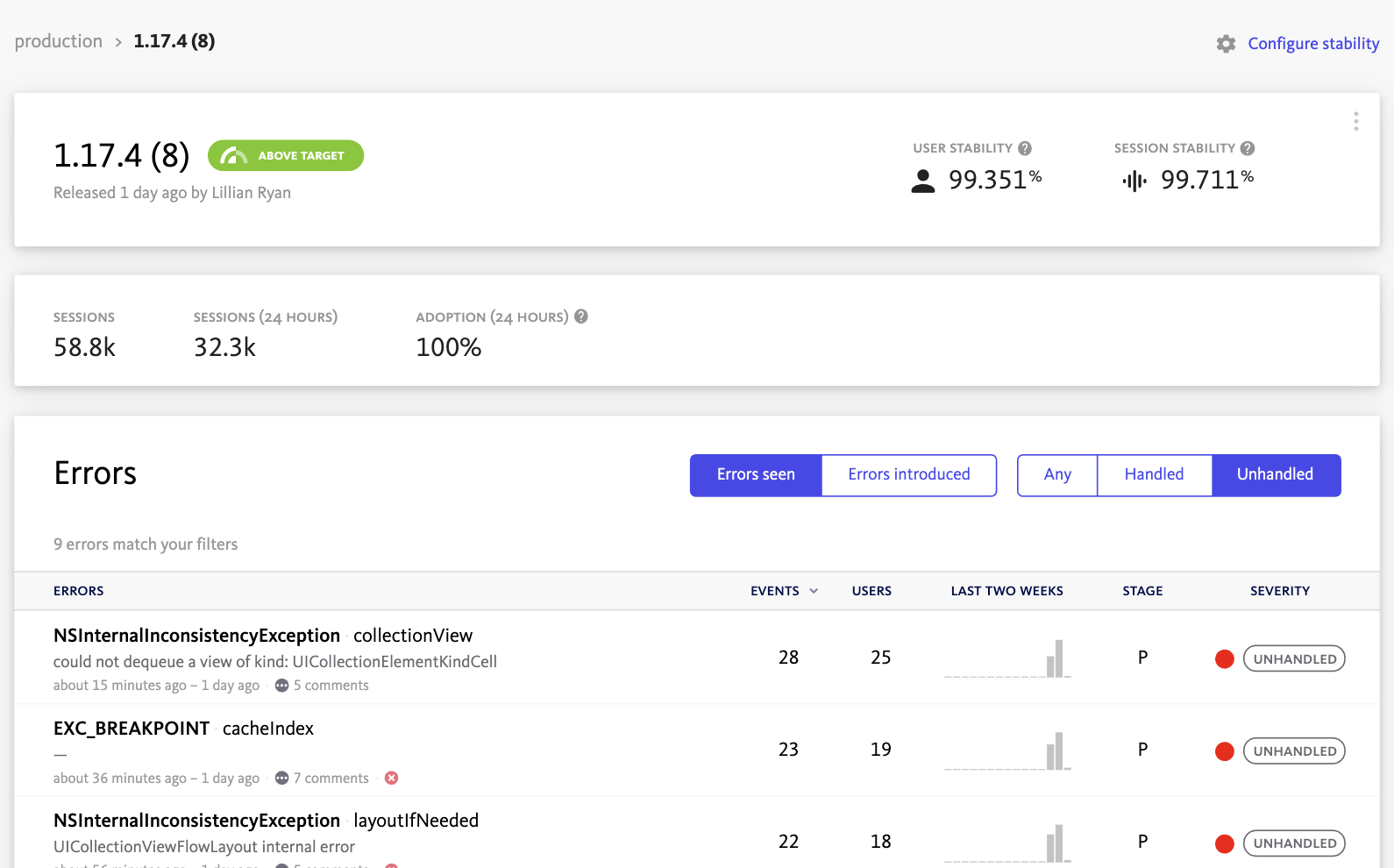Viewport: 1394px width, 868px height.
Task: Click the 100% adoption value
Action: pyautogui.click(x=448, y=348)
